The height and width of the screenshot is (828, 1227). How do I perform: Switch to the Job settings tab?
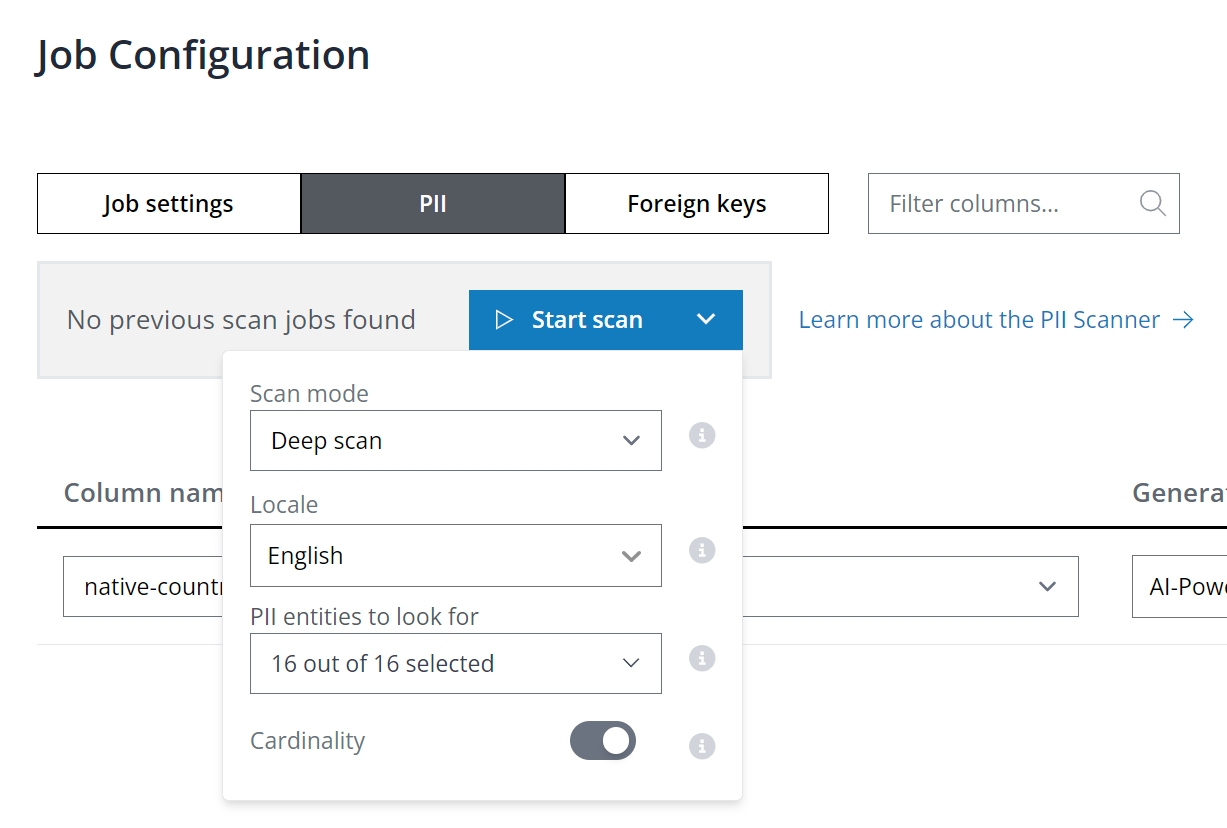point(168,204)
